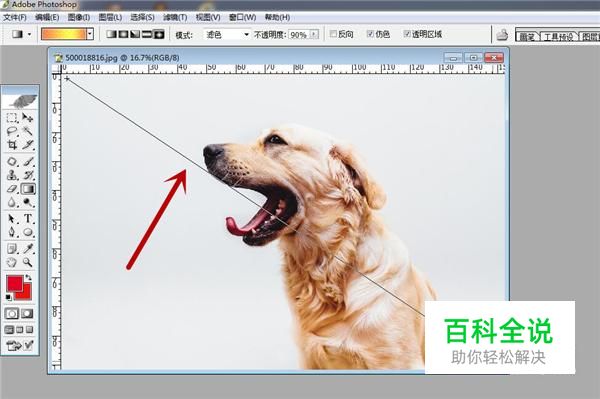Switch to Standard edit mode
600x399 pixels.
pyautogui.click(x=12, y=314)
